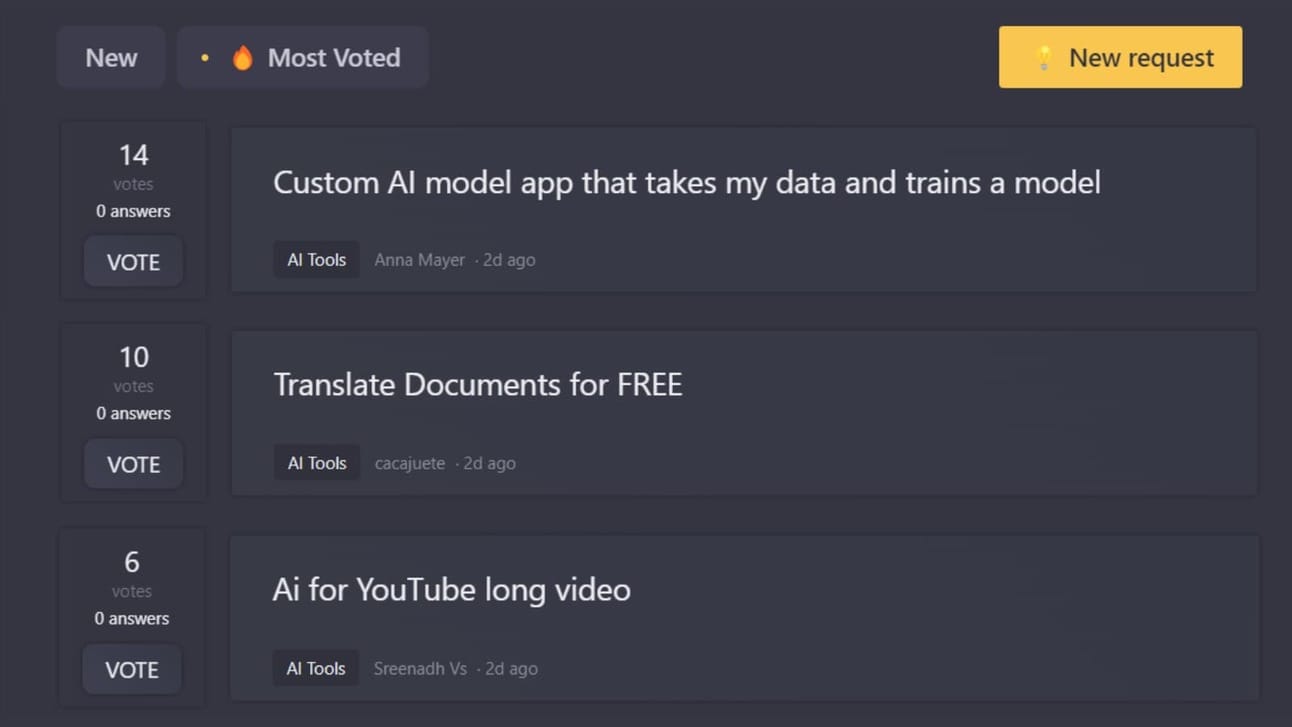The image size is (1292, 727).
Task: Open the New request form
Action: [x=1120, y=57]
